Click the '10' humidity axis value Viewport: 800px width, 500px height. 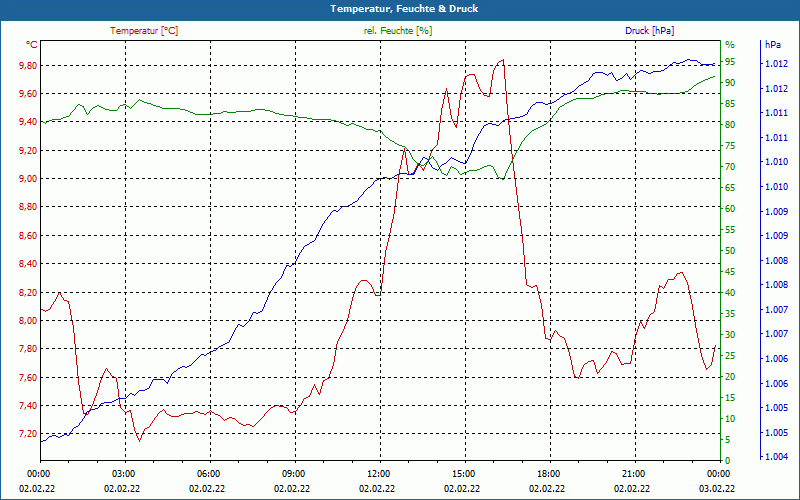coord(730,418)
